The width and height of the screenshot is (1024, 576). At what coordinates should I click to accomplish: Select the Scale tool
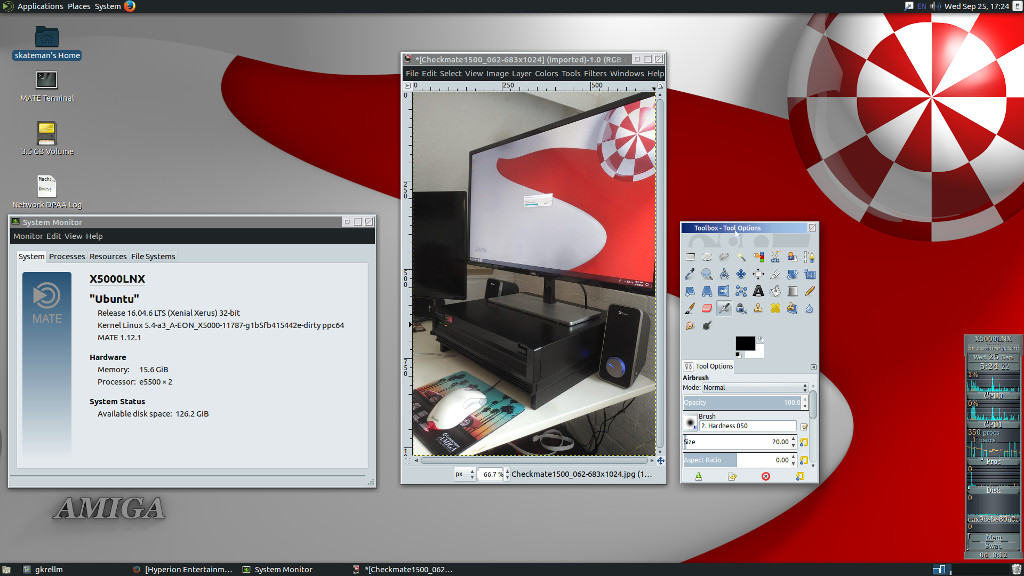pyautogui.click(x=809, y=274)
